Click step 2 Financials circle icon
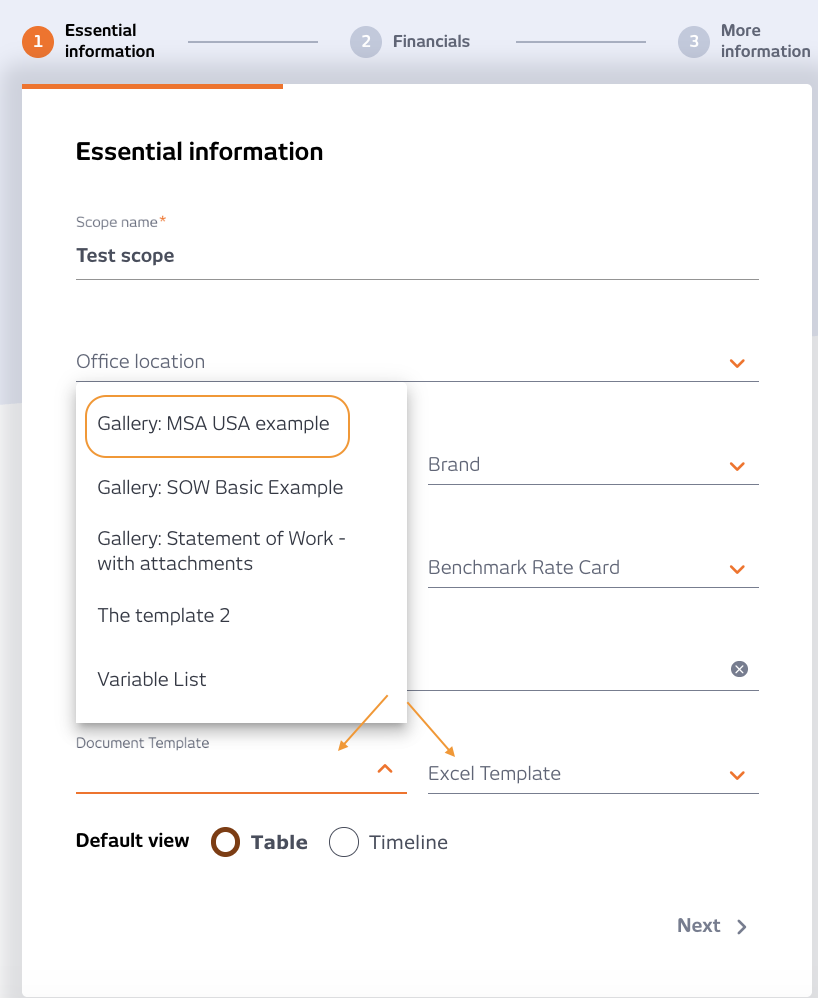 click(x=366, y=41)
